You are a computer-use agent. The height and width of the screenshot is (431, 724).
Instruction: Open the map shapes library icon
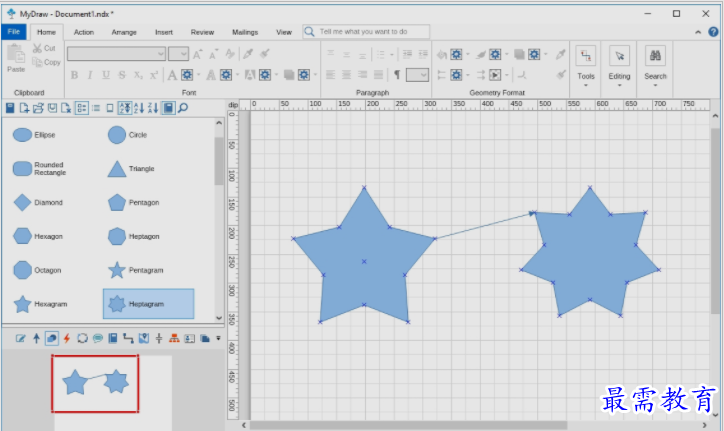(144, 339)
